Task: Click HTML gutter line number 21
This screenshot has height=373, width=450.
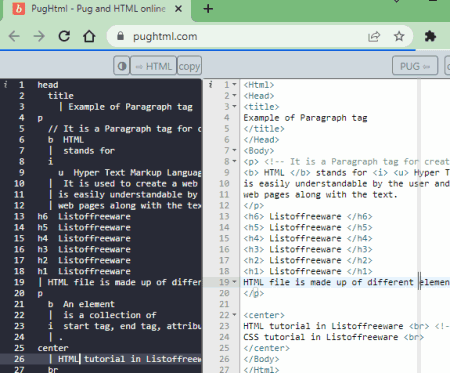Action: pos(224,304)
